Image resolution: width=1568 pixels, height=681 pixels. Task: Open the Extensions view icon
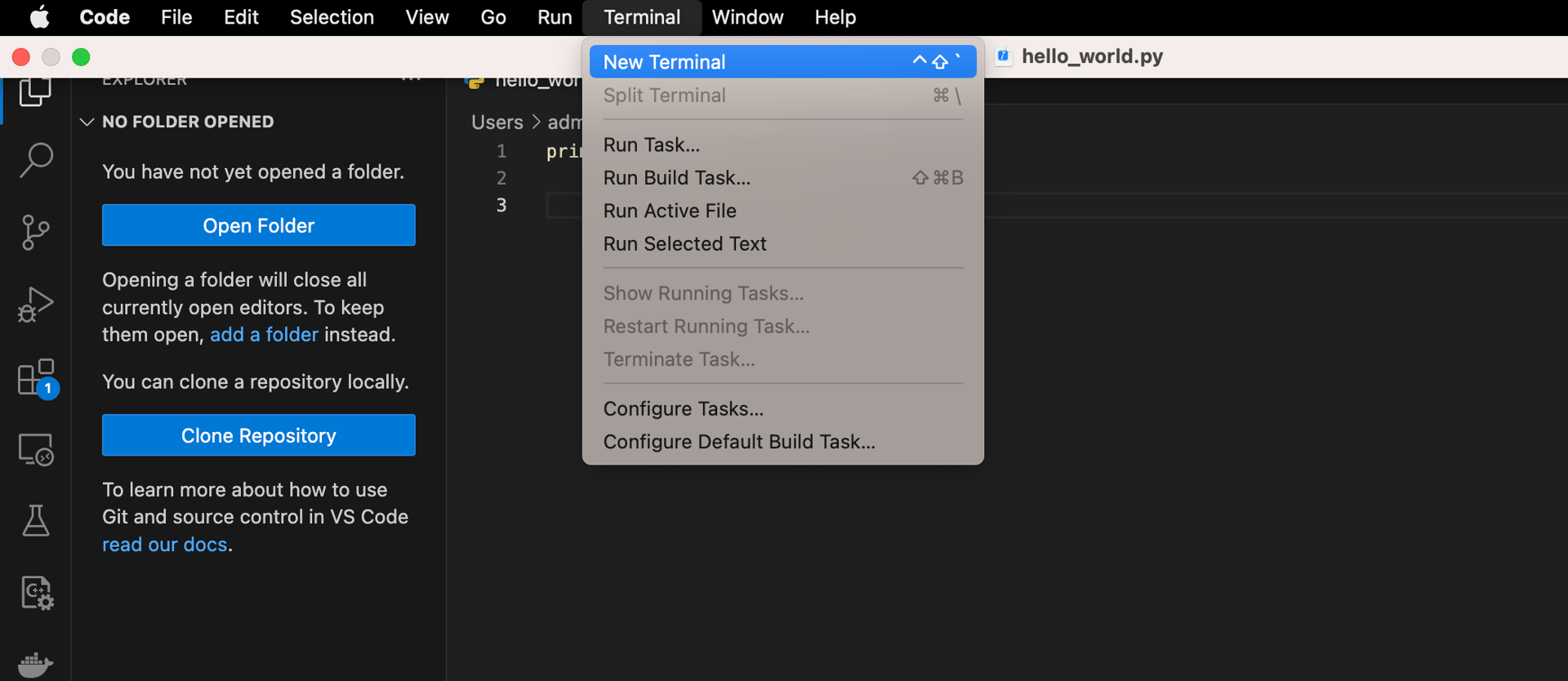tap(37, 377)
